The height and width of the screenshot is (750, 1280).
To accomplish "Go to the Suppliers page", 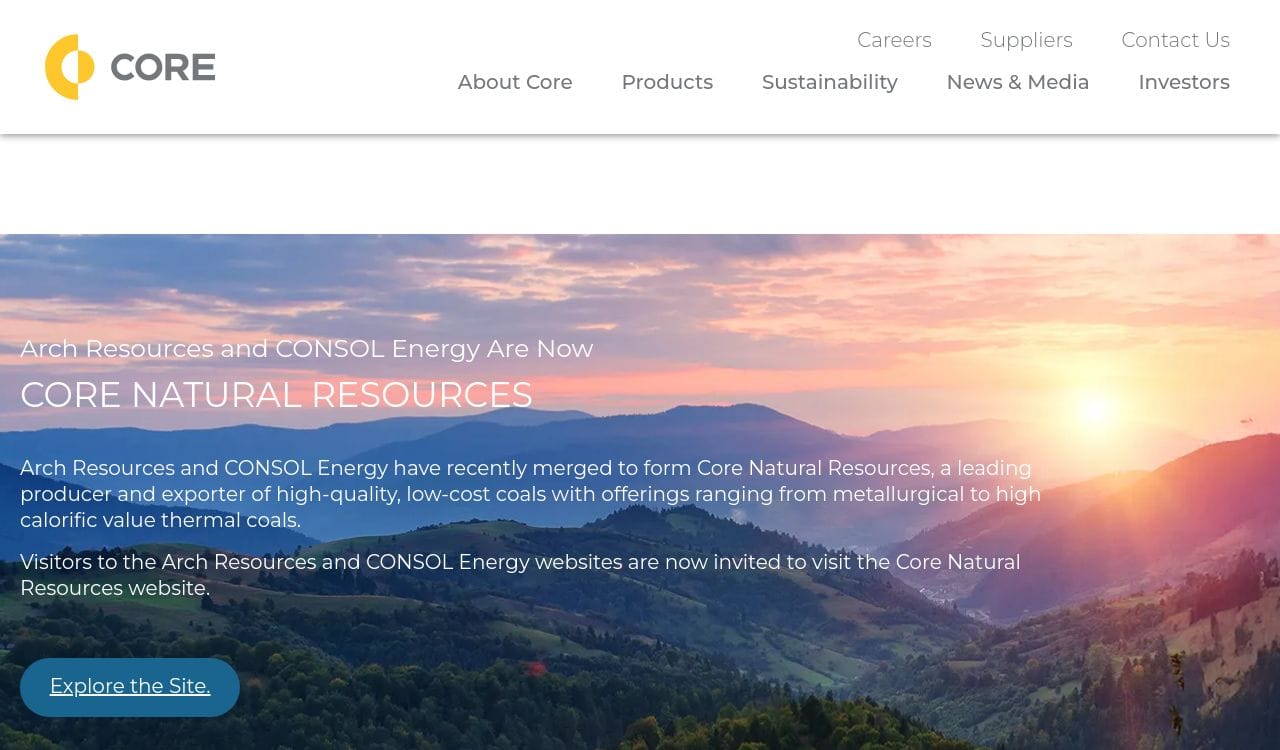I will [1026, 40].
